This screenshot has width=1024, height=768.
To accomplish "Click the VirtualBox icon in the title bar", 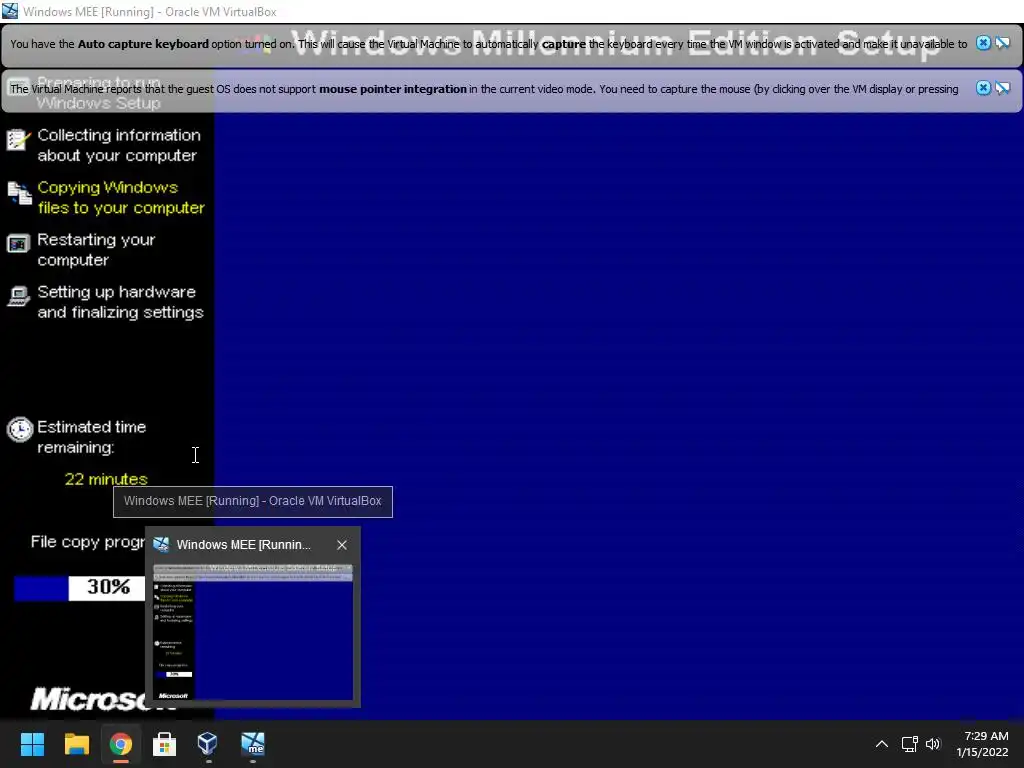I will [10, 11].
